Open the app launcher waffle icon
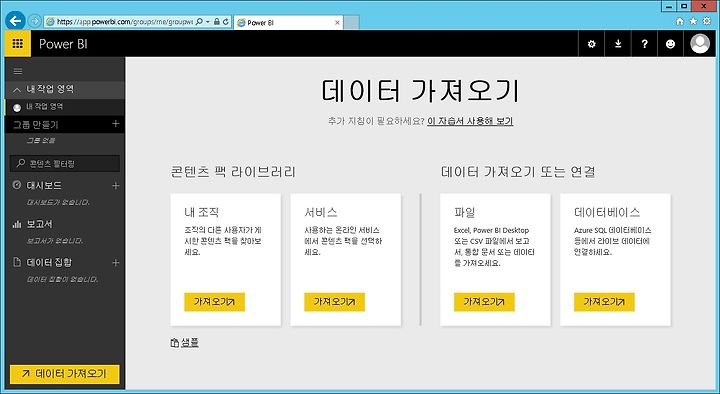The image size is (720, 394). tap(17, 44)
